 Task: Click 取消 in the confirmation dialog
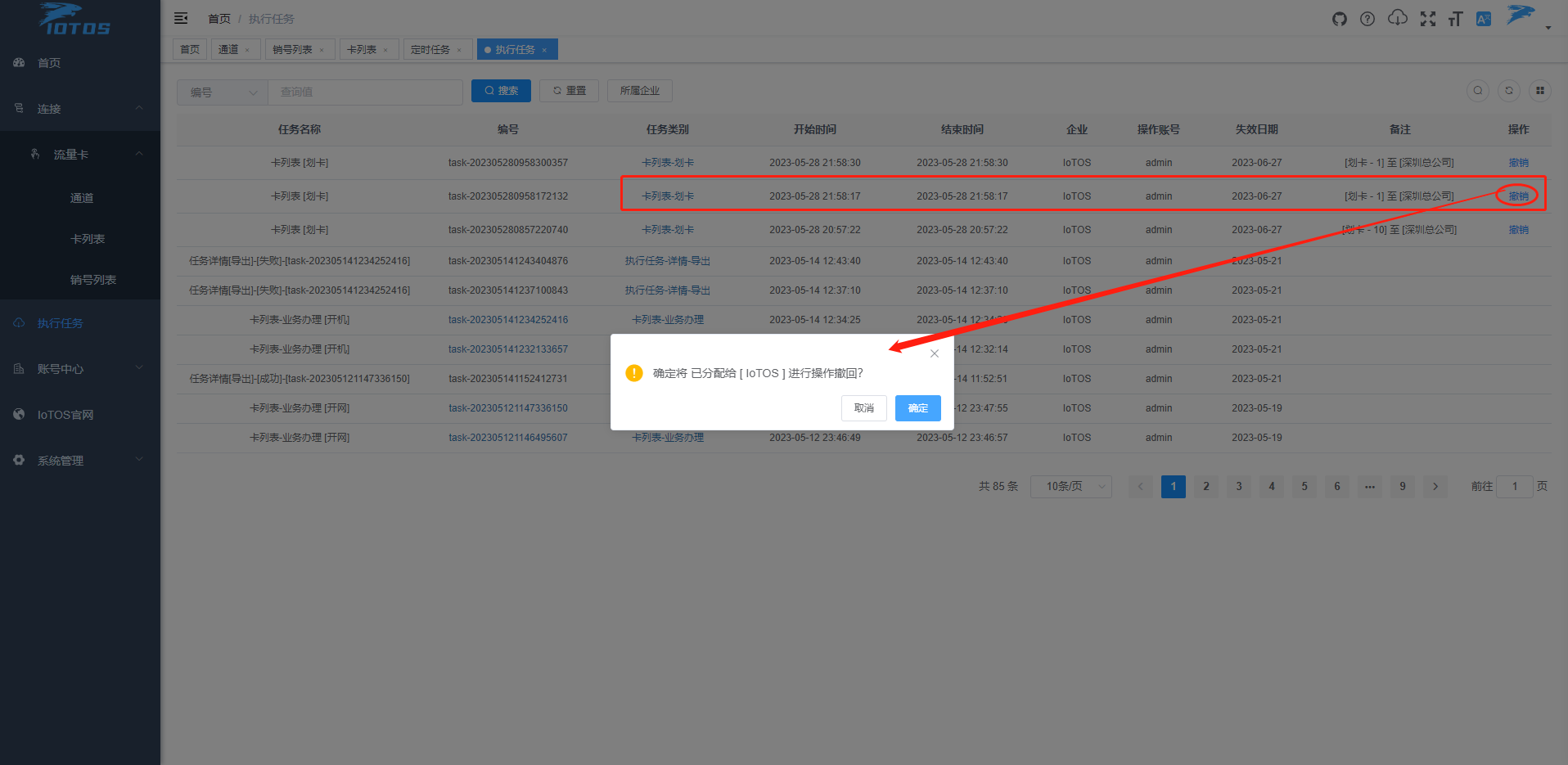[x=864, y=408]
